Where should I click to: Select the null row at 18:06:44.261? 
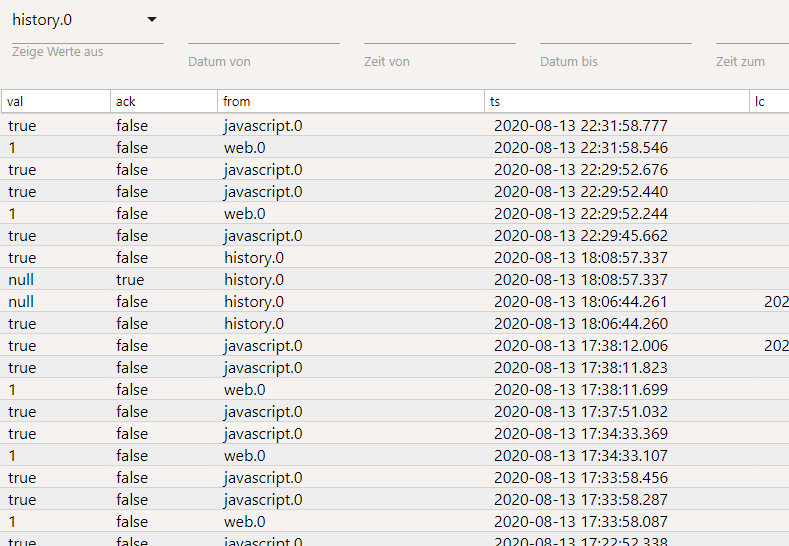21,301
